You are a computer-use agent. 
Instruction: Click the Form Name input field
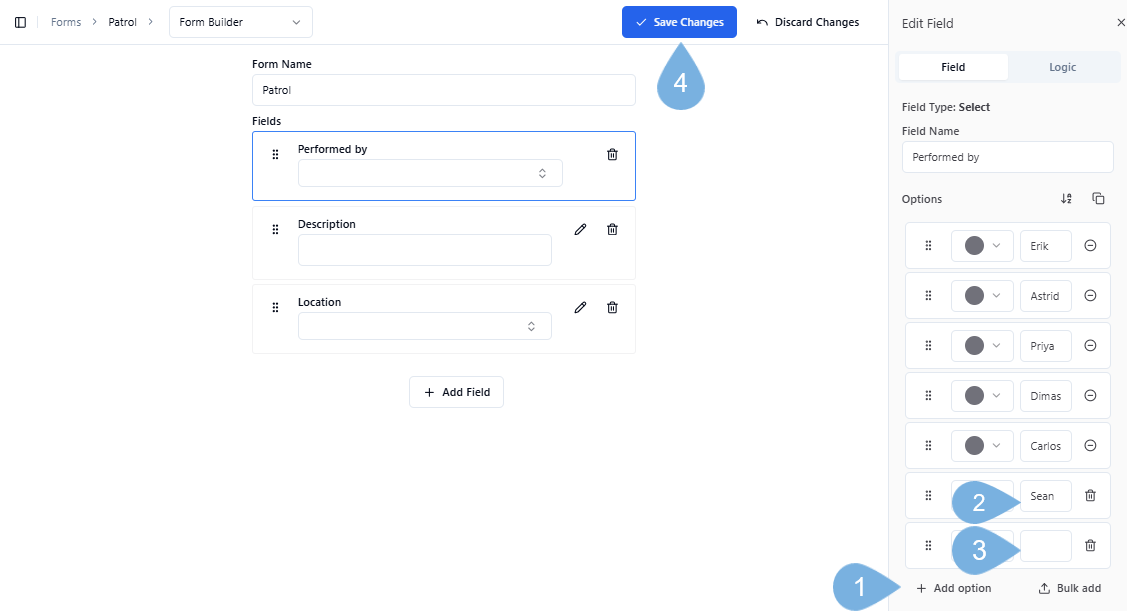tap(443, 90)
